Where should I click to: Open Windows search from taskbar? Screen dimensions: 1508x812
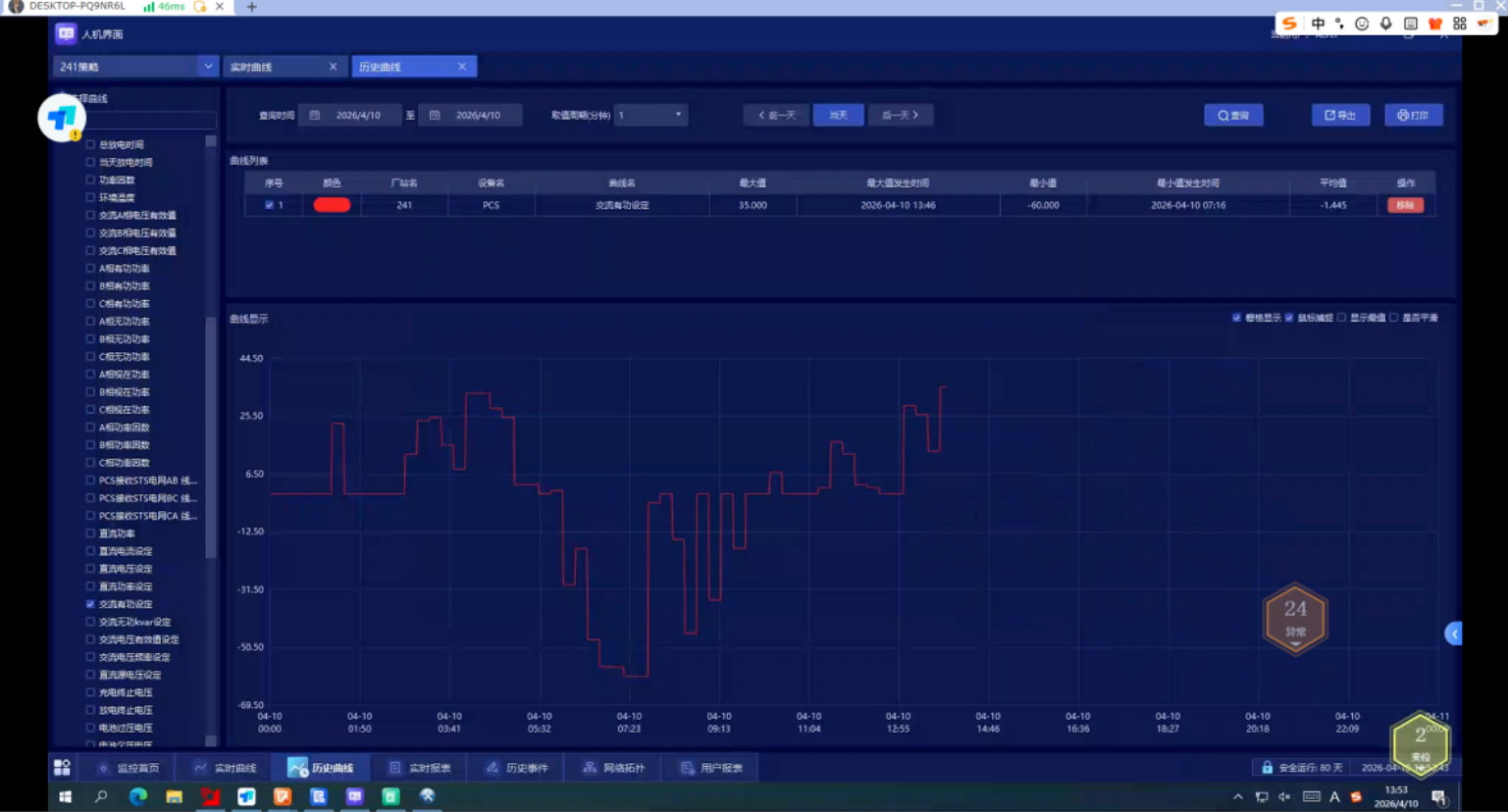click(x=101, y=796)
